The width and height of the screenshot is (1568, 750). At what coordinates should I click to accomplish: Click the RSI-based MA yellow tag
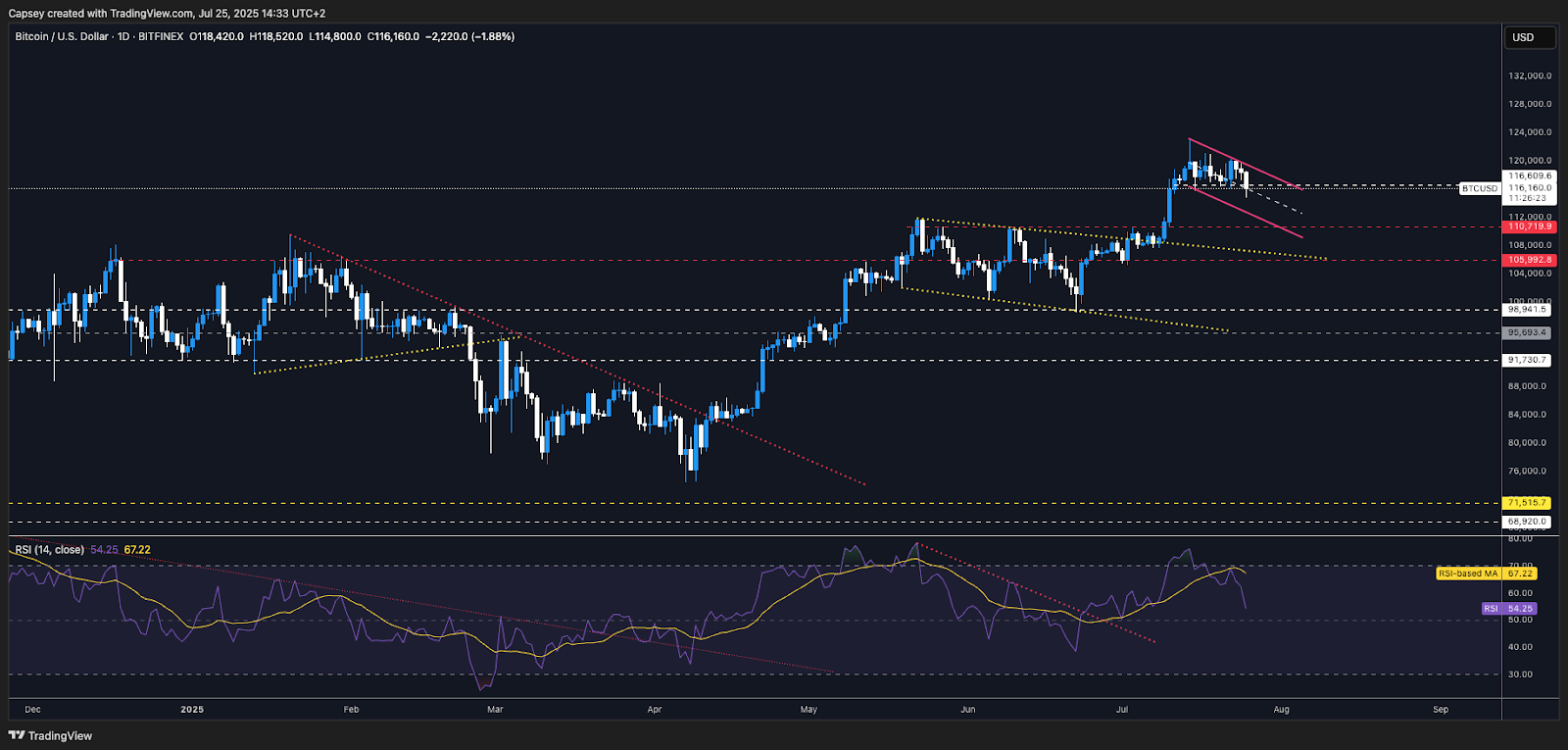(1467, 574)
